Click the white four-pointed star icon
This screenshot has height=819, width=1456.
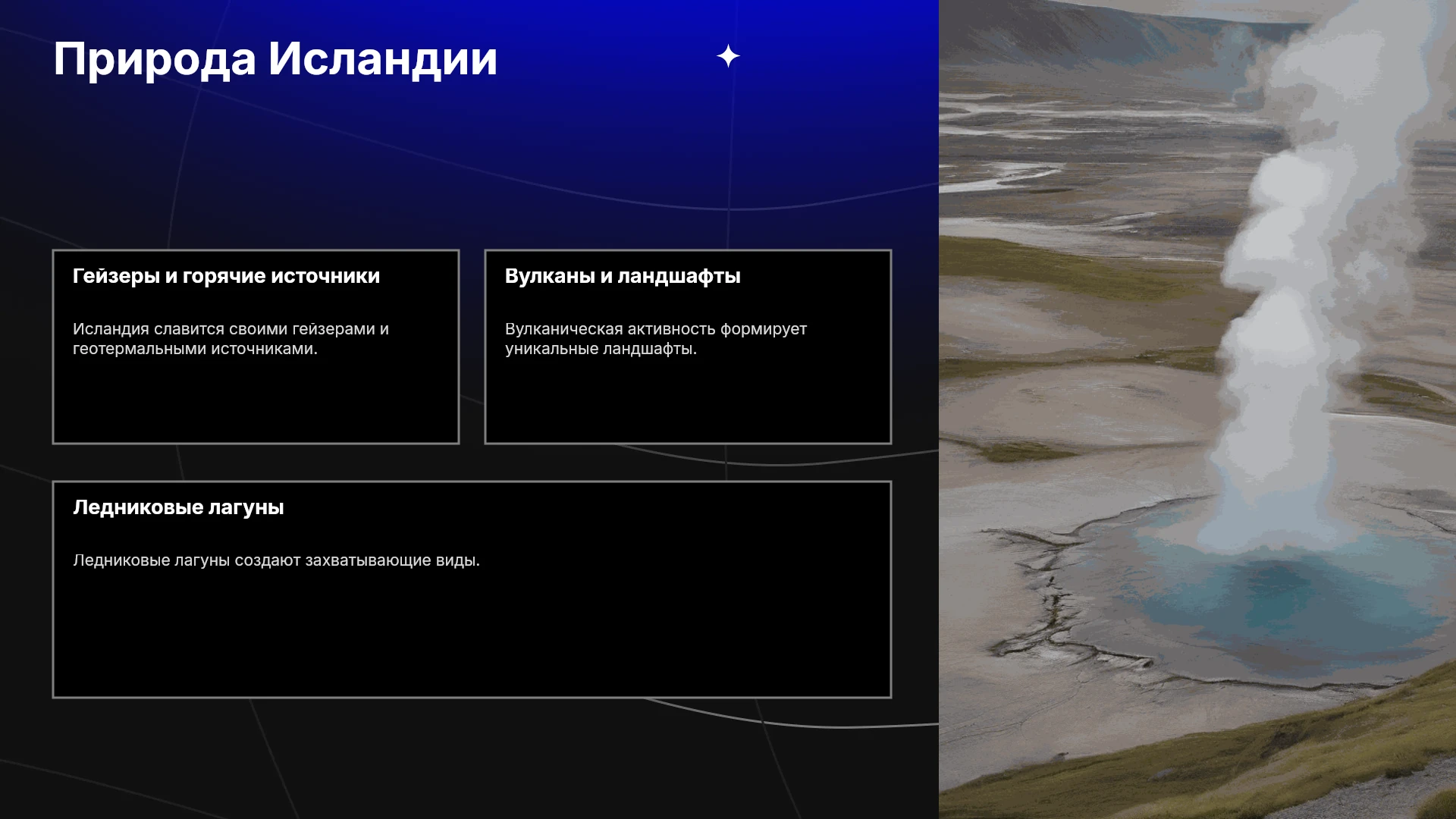coord(728,56)
